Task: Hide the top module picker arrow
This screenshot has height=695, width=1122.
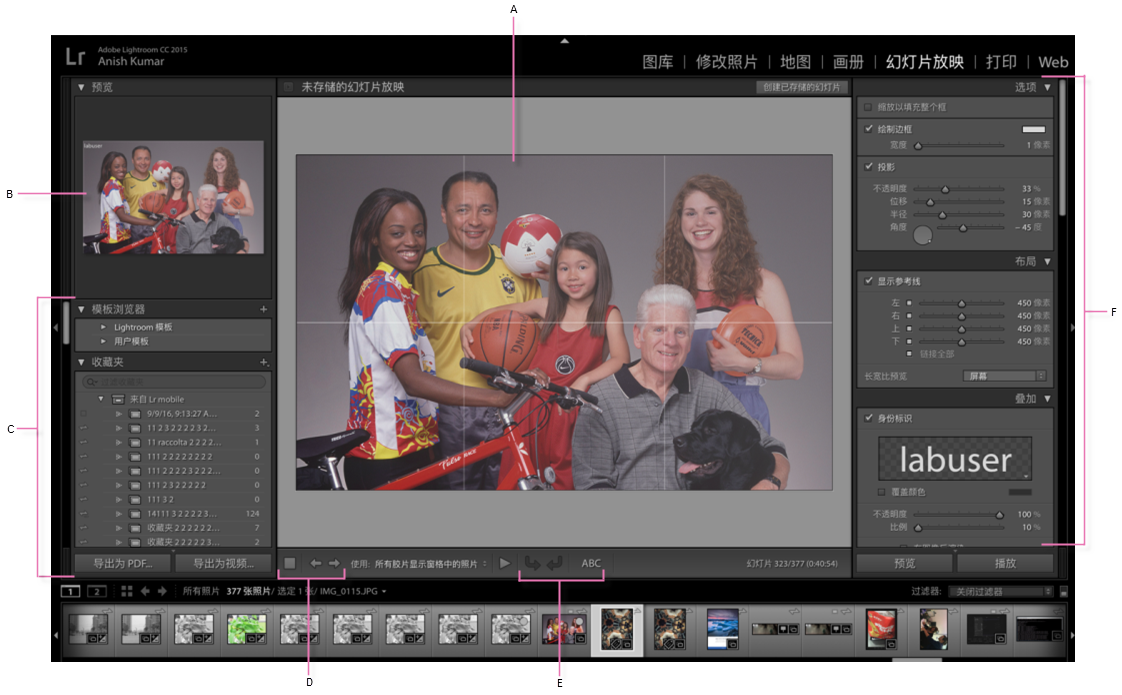Action: 565,41
